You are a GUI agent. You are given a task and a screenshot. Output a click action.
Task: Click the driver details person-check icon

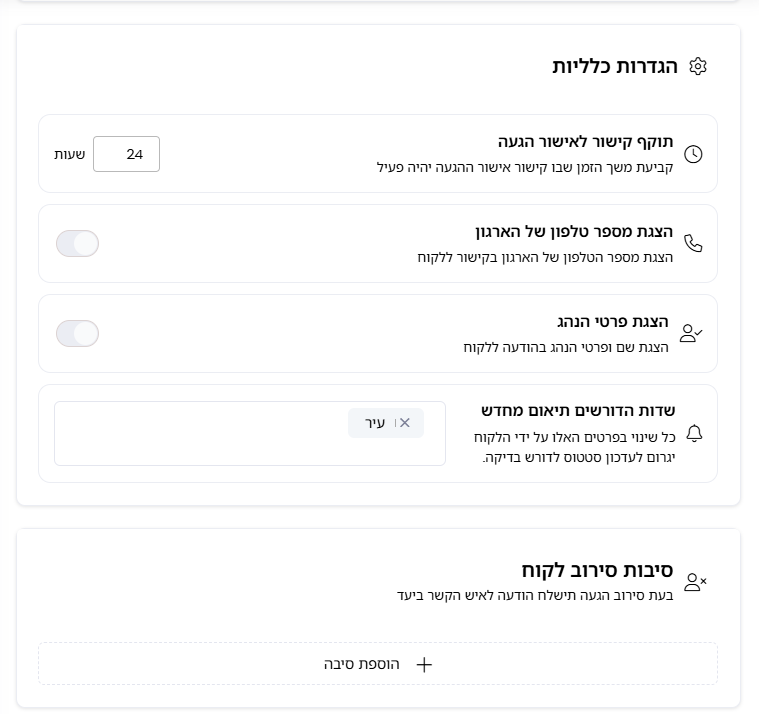point(691,334)
